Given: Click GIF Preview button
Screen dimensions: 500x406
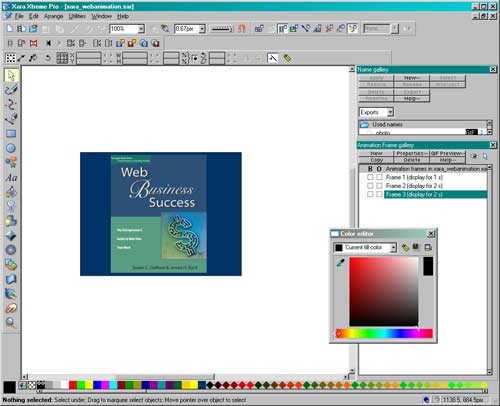Looking at the screenshot, I should (x=448, y=153).
